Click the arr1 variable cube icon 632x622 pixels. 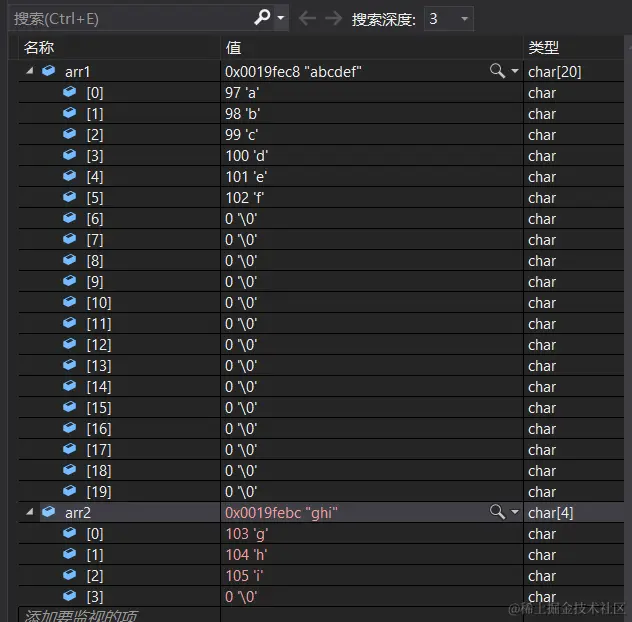tap(48, 71)
